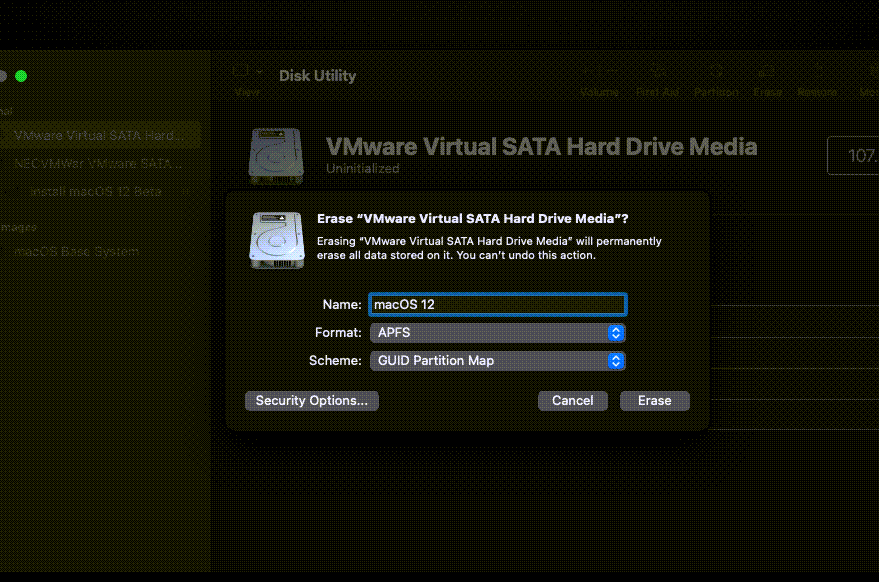The height and width of the screenshot is (582, 879).
Task: Click the large drive icon beside the disk title
Action: 276,155
